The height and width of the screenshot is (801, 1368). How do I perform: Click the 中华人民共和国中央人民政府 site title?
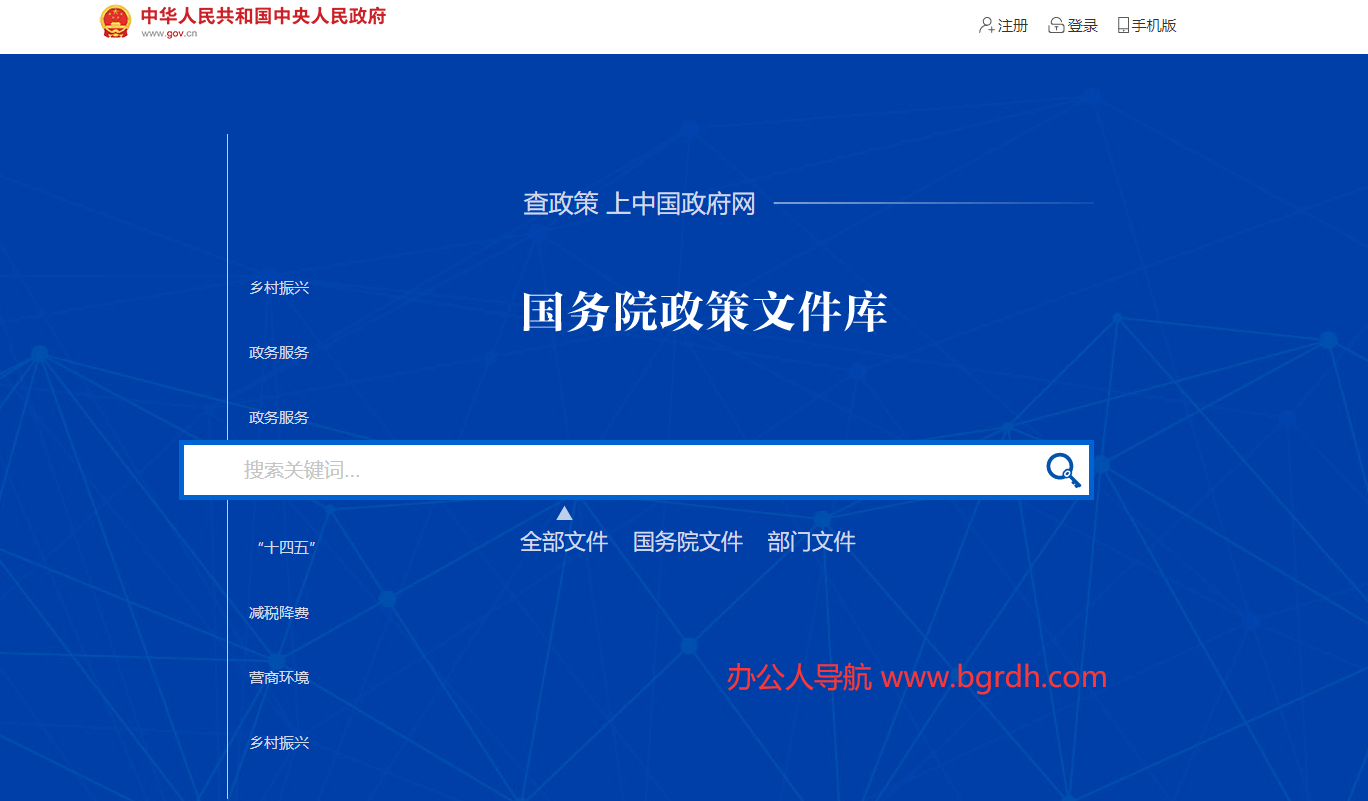pyautogui.click(x=263, y=17)
